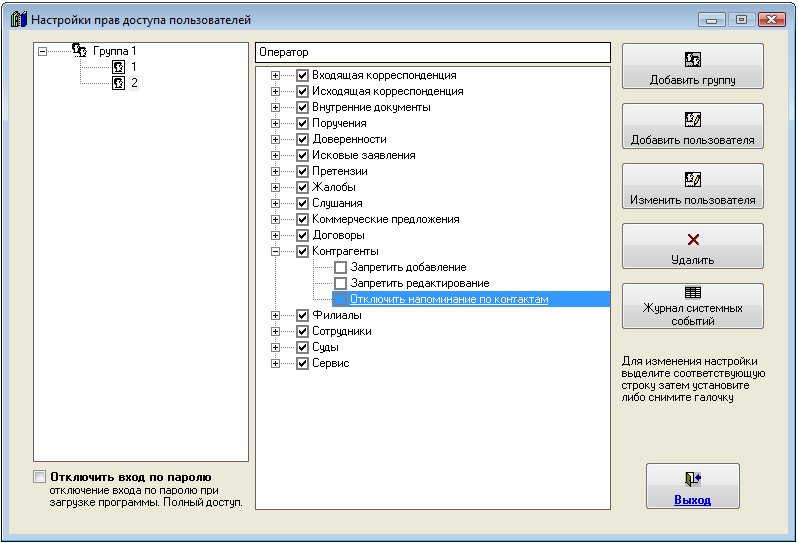Uncheck Поручения checkbox

pos(302,123)
